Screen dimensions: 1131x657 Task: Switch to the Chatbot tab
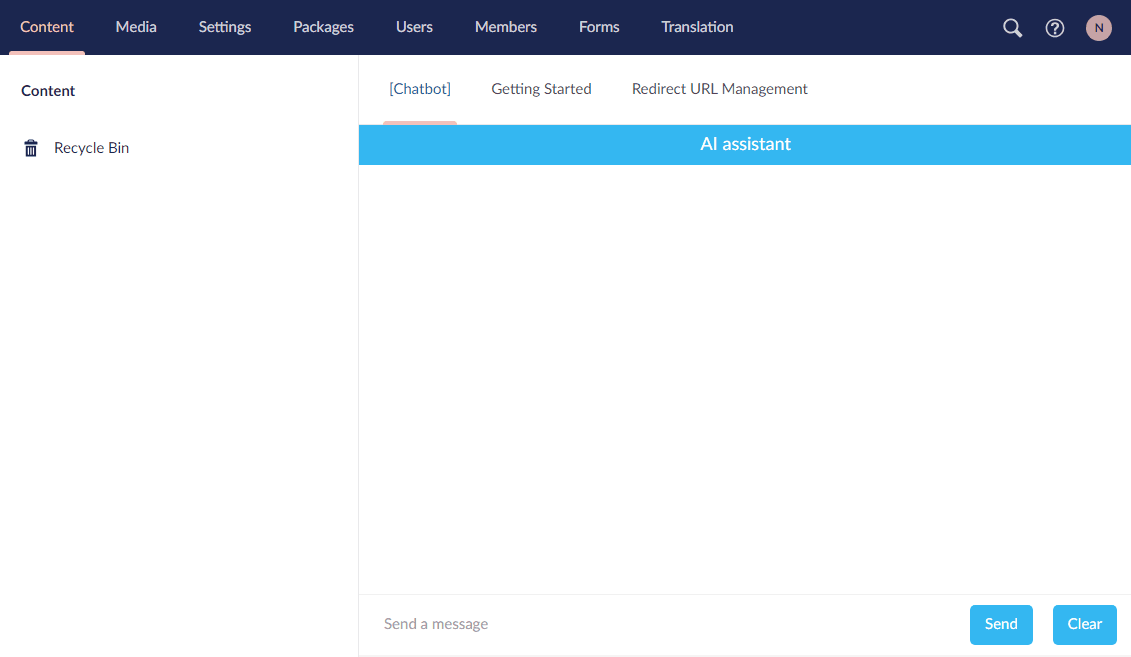coord(419,88)
